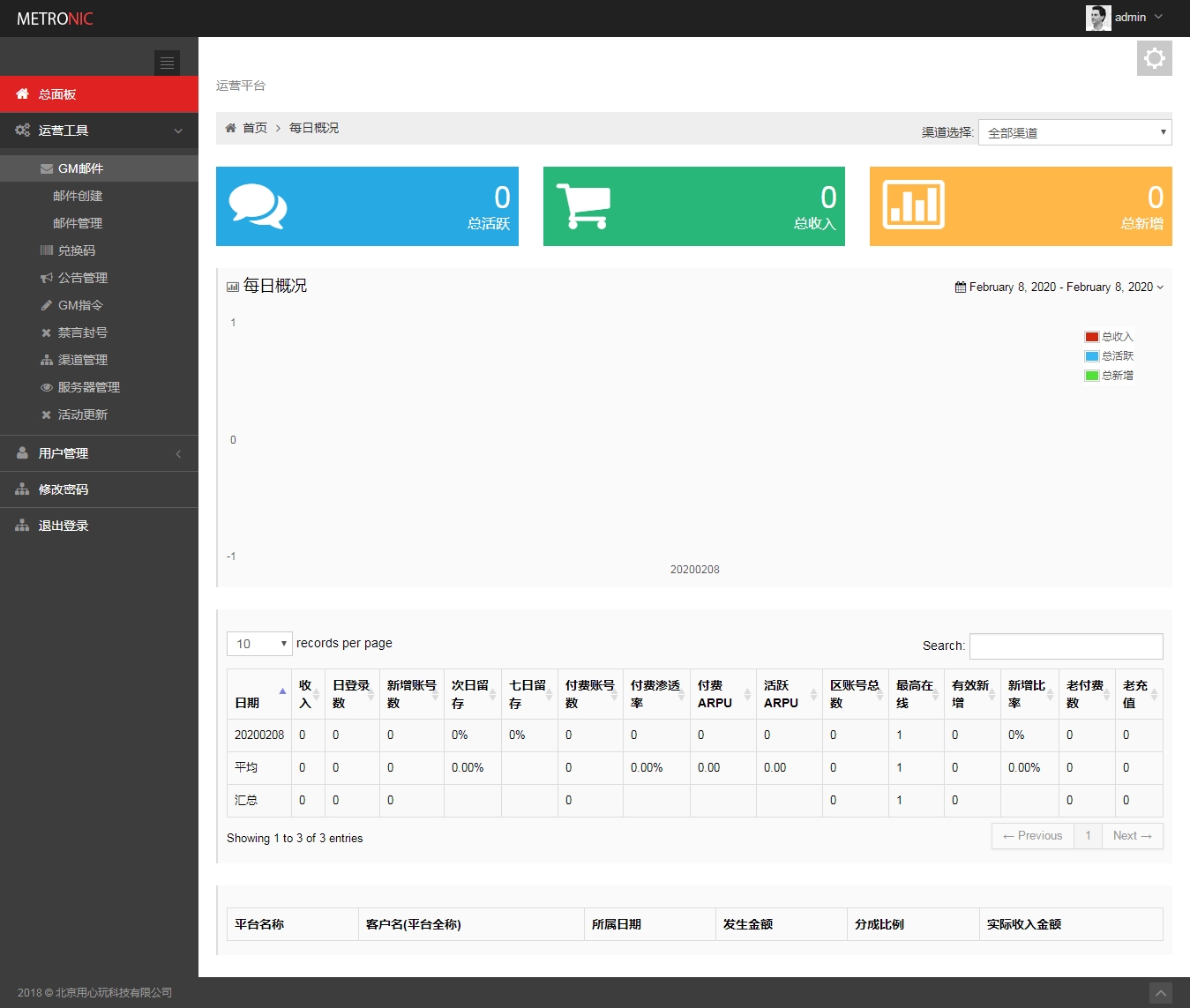The width and height of the screenshot is (1190, 1008).
Task: Sort table by 付费ARPU column
Action: coord(722,694)
